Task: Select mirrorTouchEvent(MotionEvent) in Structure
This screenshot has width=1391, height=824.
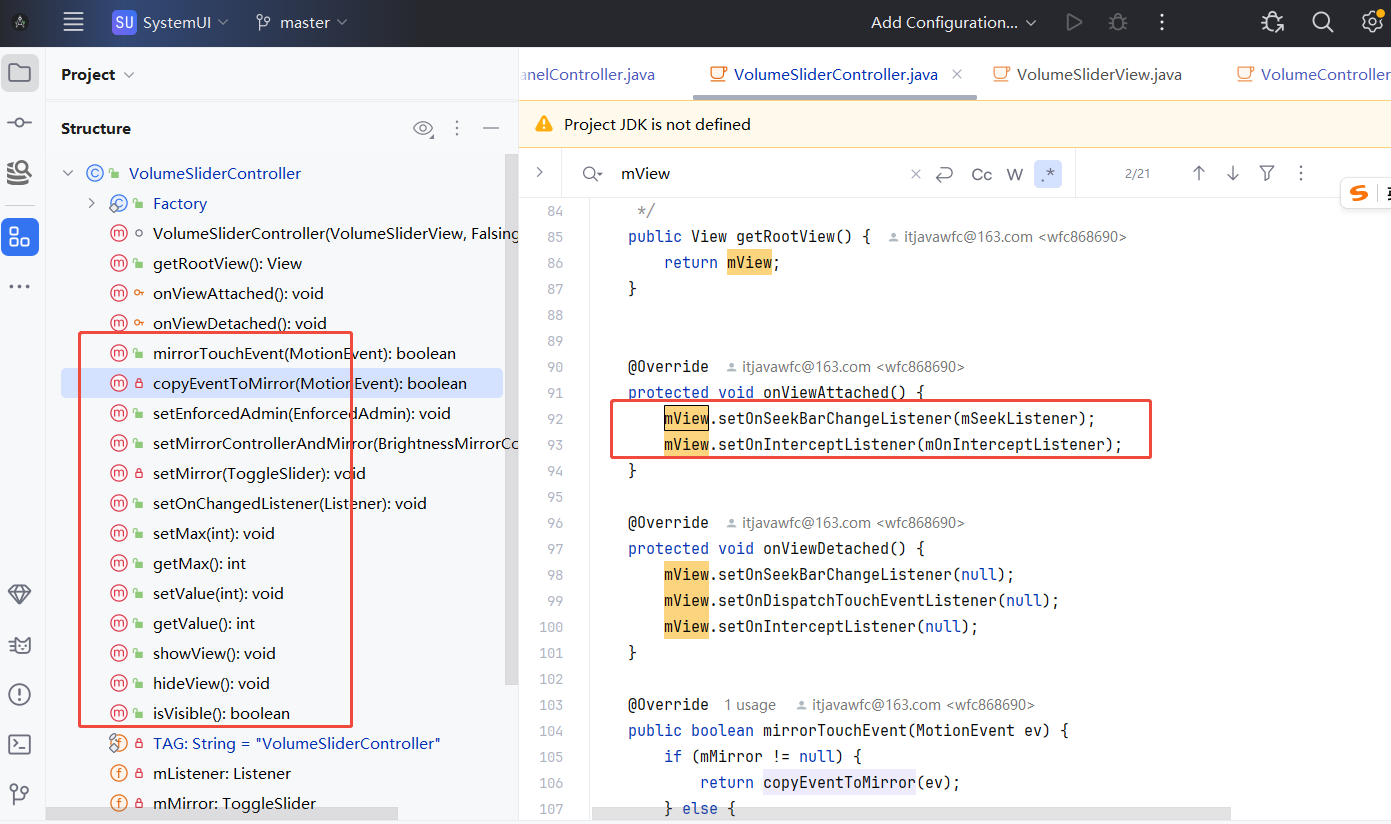Action: tap(304, 354)
